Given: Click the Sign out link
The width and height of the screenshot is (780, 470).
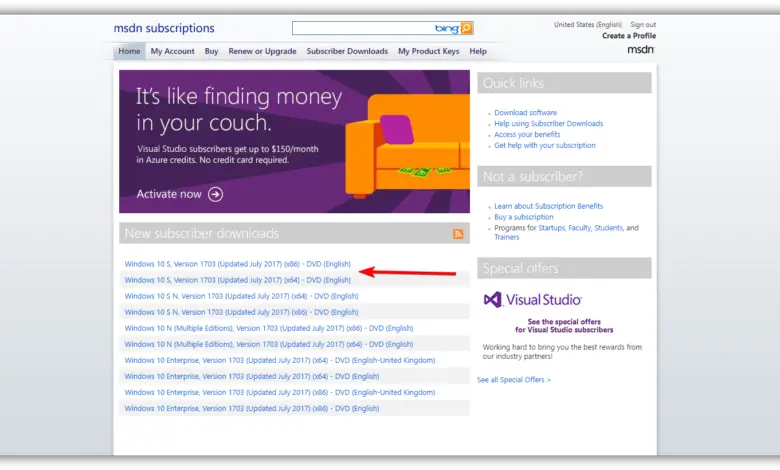Looking at the screenshot, I should [643, 24].
